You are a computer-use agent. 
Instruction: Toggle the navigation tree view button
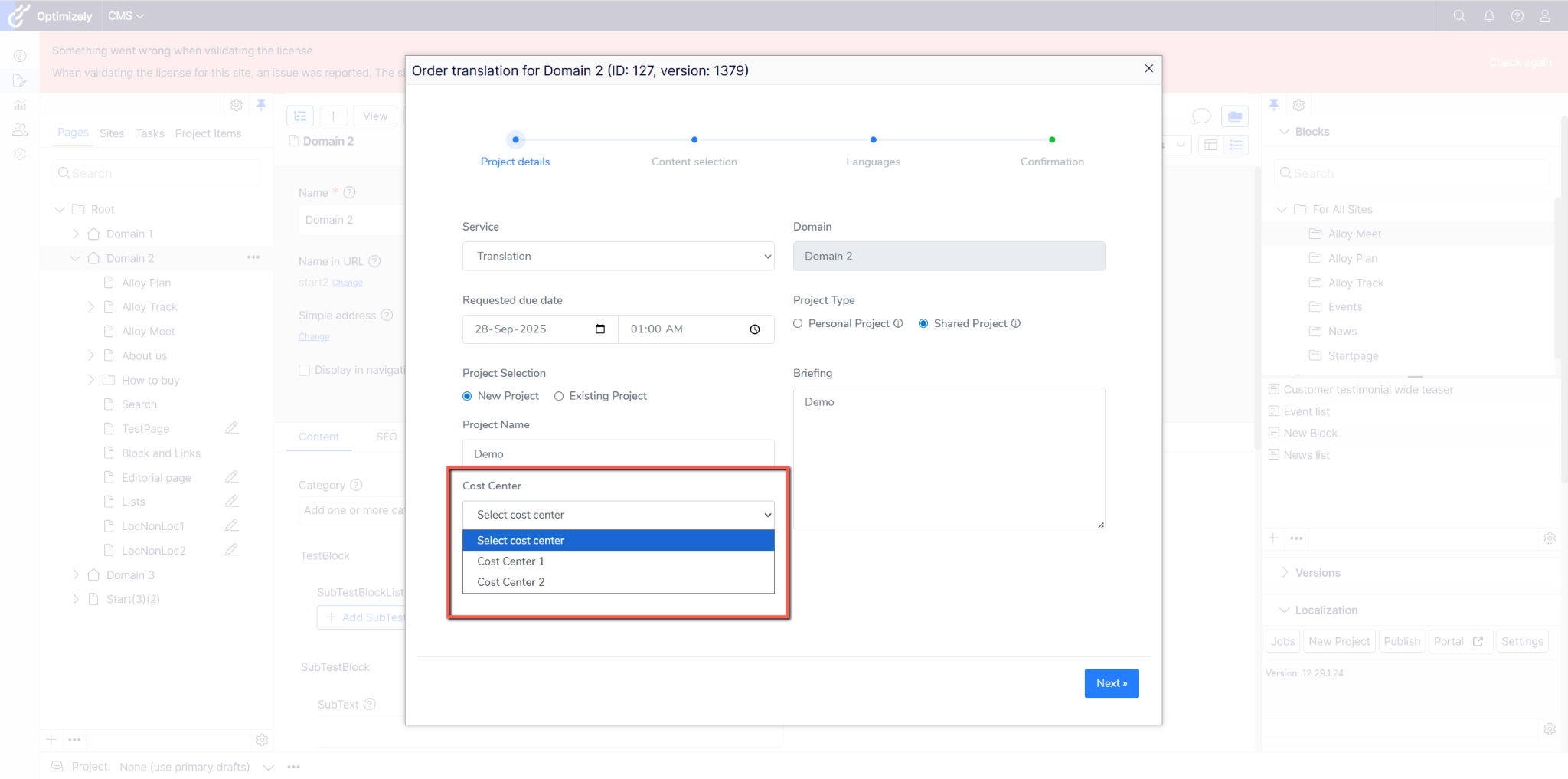(x=300, y=116)
